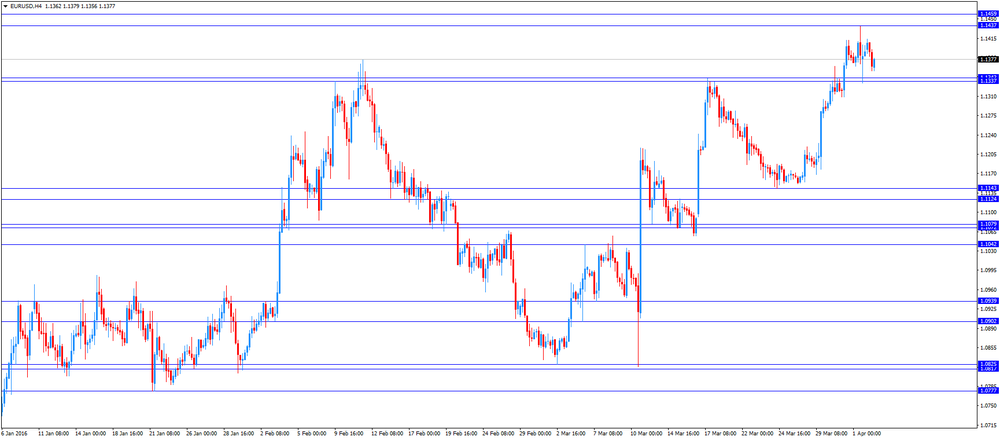Click the 1.1275 price scale value
The image size is (1000, 440).
989,115
